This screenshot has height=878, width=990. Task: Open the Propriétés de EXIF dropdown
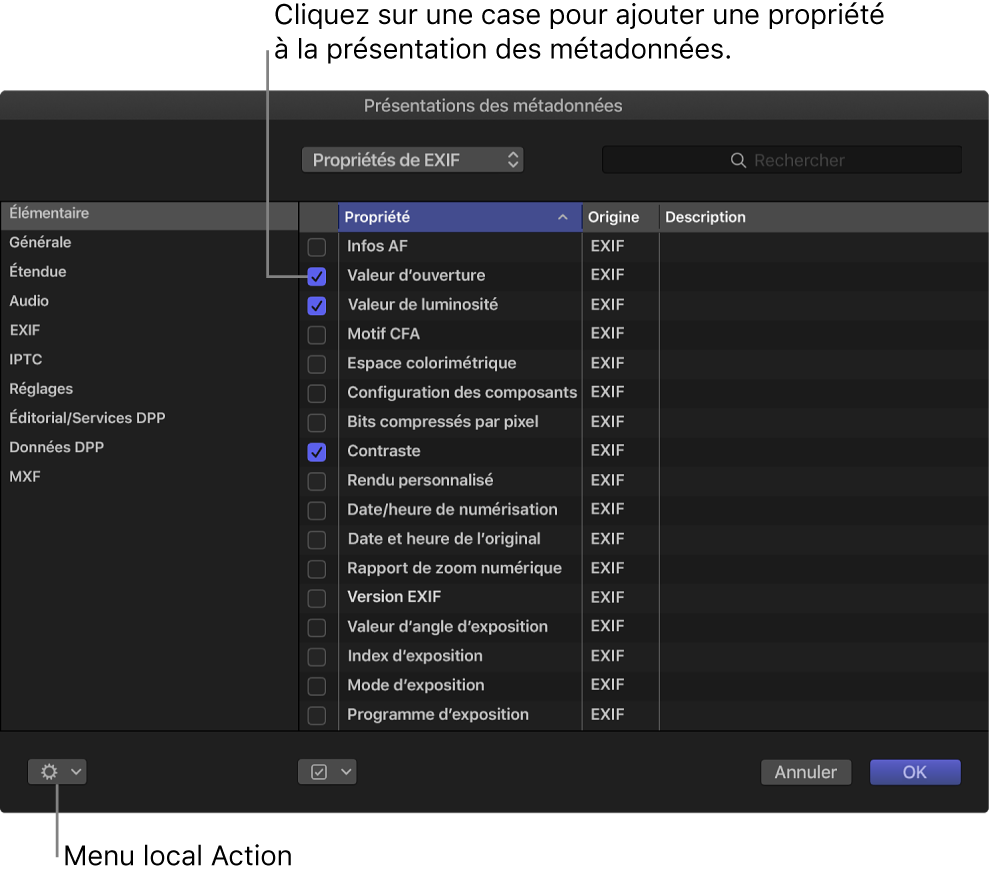(412, 159)
